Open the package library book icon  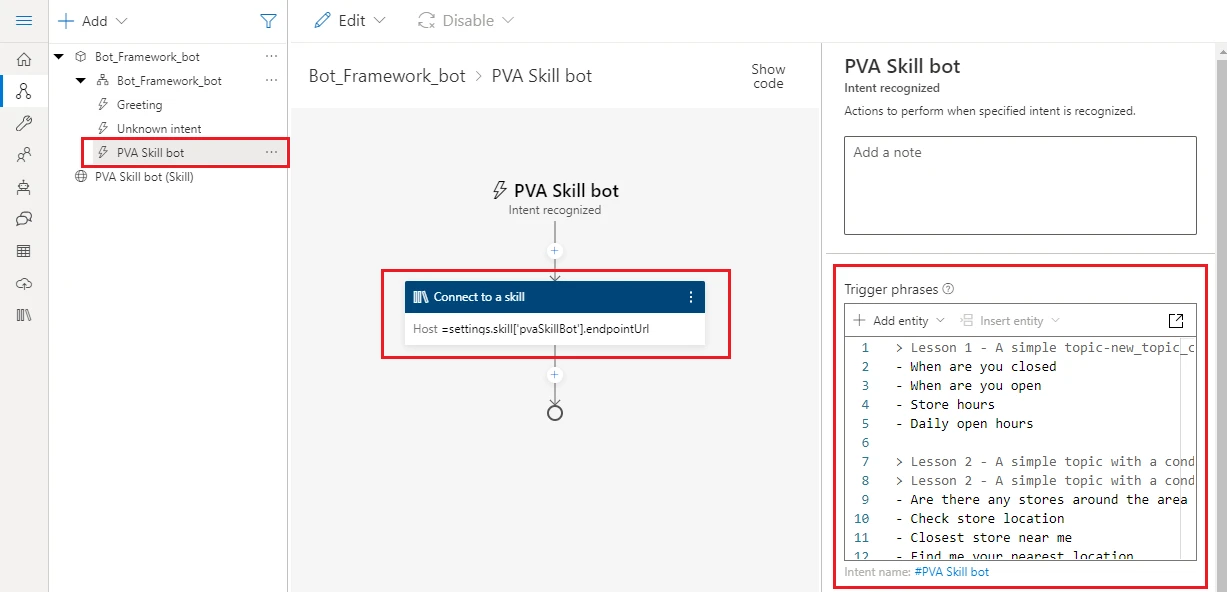pos(25,315)
